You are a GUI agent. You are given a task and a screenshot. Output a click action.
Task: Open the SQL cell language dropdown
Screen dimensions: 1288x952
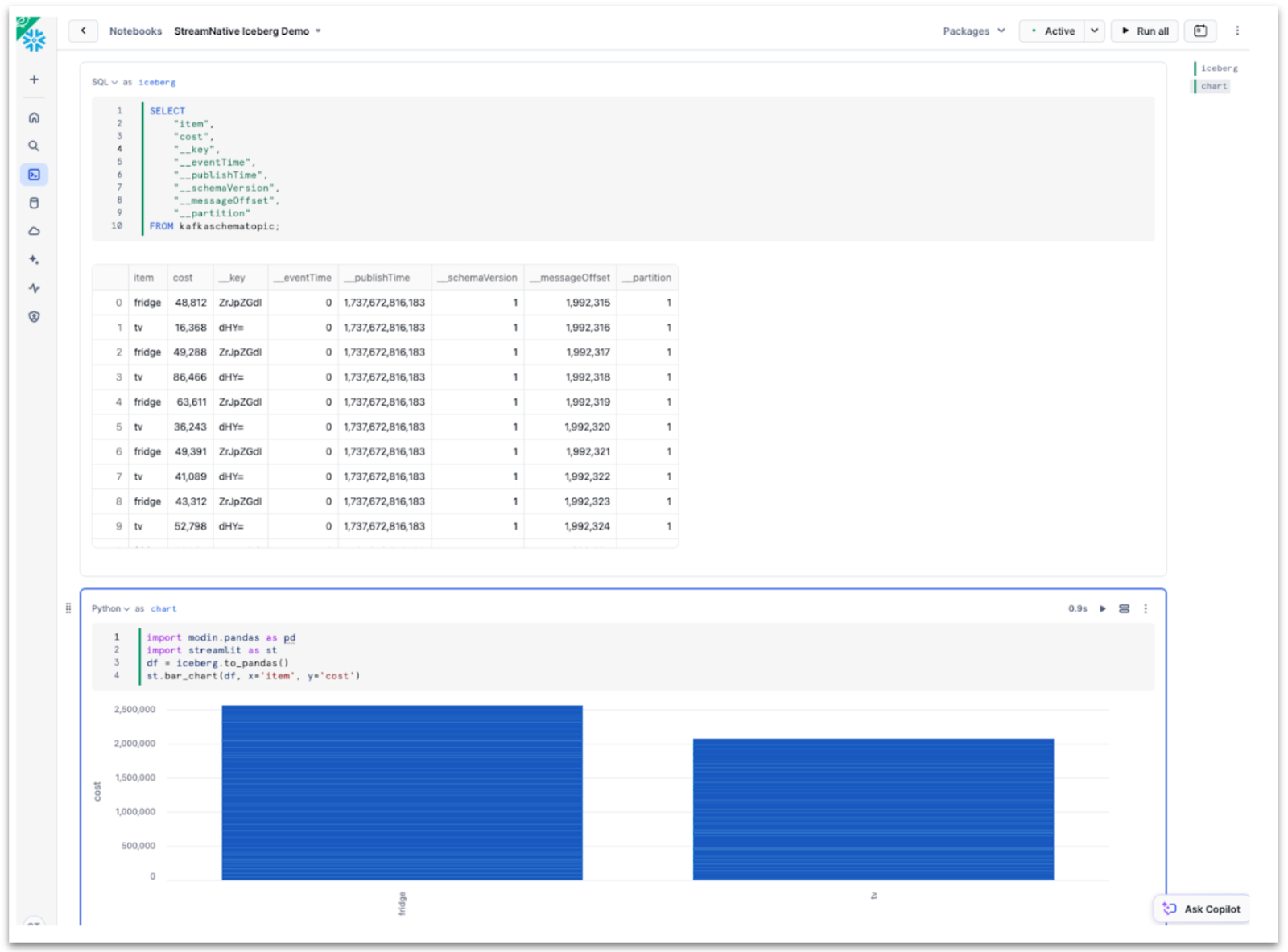click(x=104, y=82)
